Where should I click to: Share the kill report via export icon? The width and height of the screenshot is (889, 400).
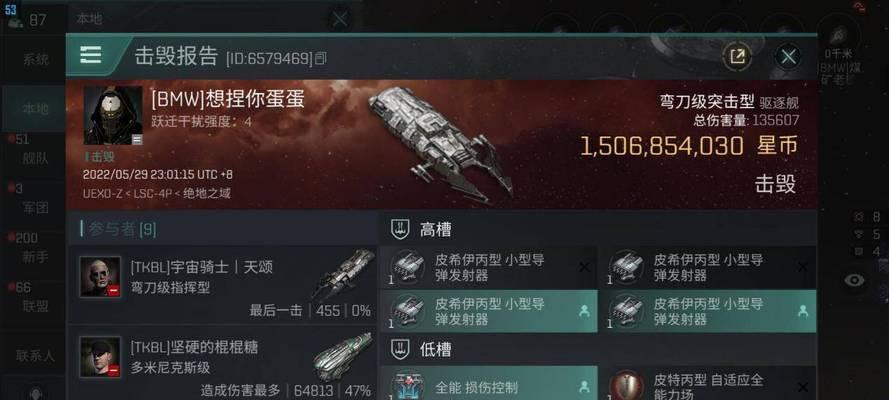click(x=737, y=56)
